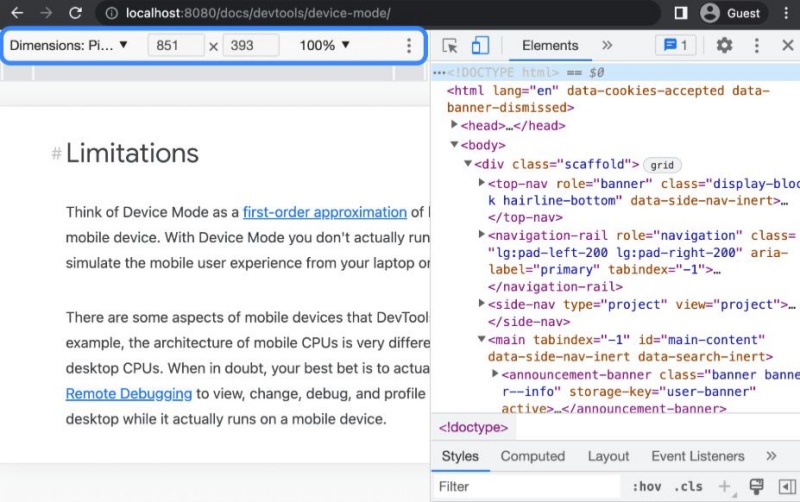This screenshot has width=800, height=502.
Task: Open the Dimensions device dropdown
Action: point(69,46)
